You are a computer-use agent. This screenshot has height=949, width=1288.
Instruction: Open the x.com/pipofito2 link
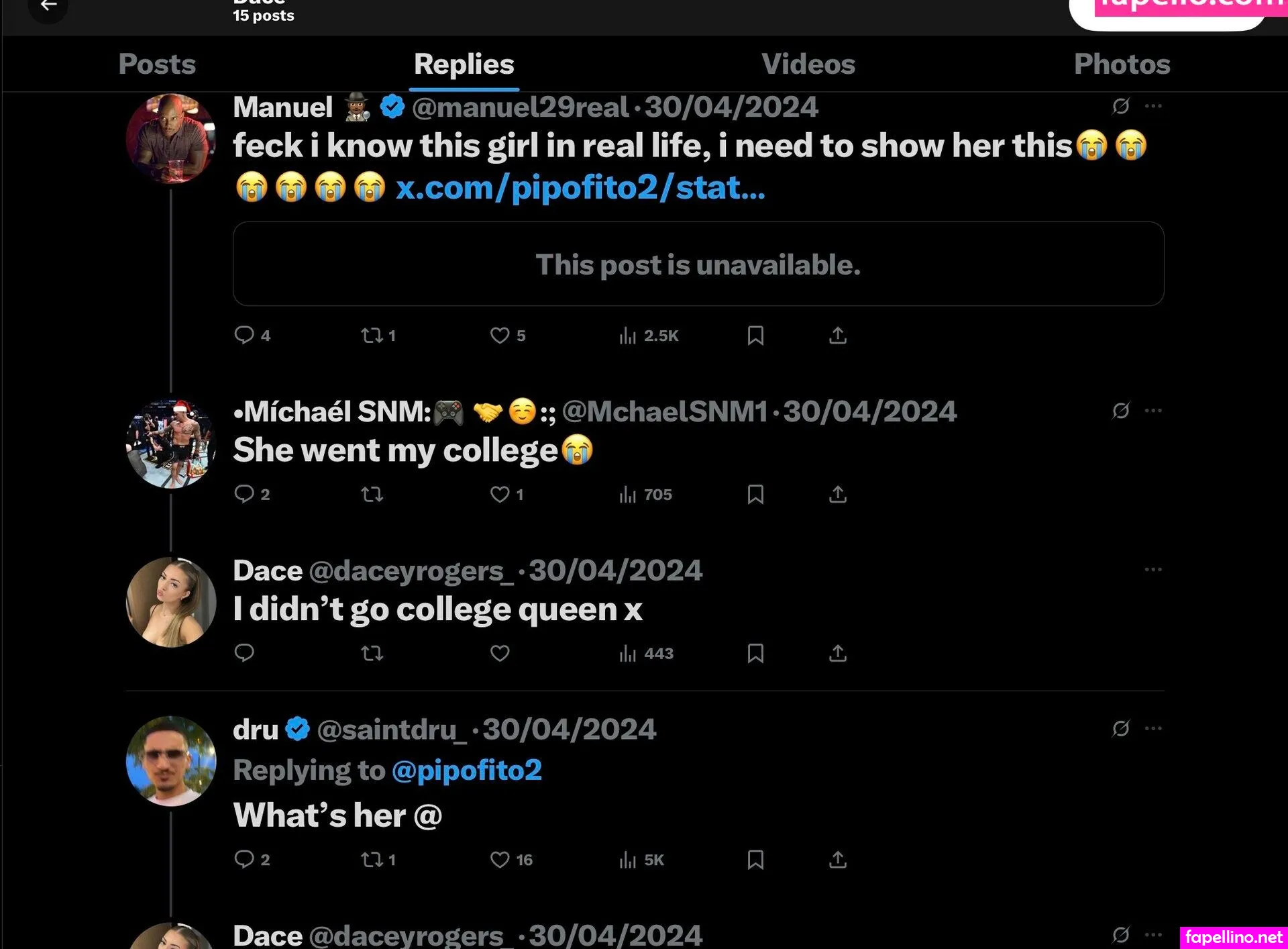click(580, 187)
